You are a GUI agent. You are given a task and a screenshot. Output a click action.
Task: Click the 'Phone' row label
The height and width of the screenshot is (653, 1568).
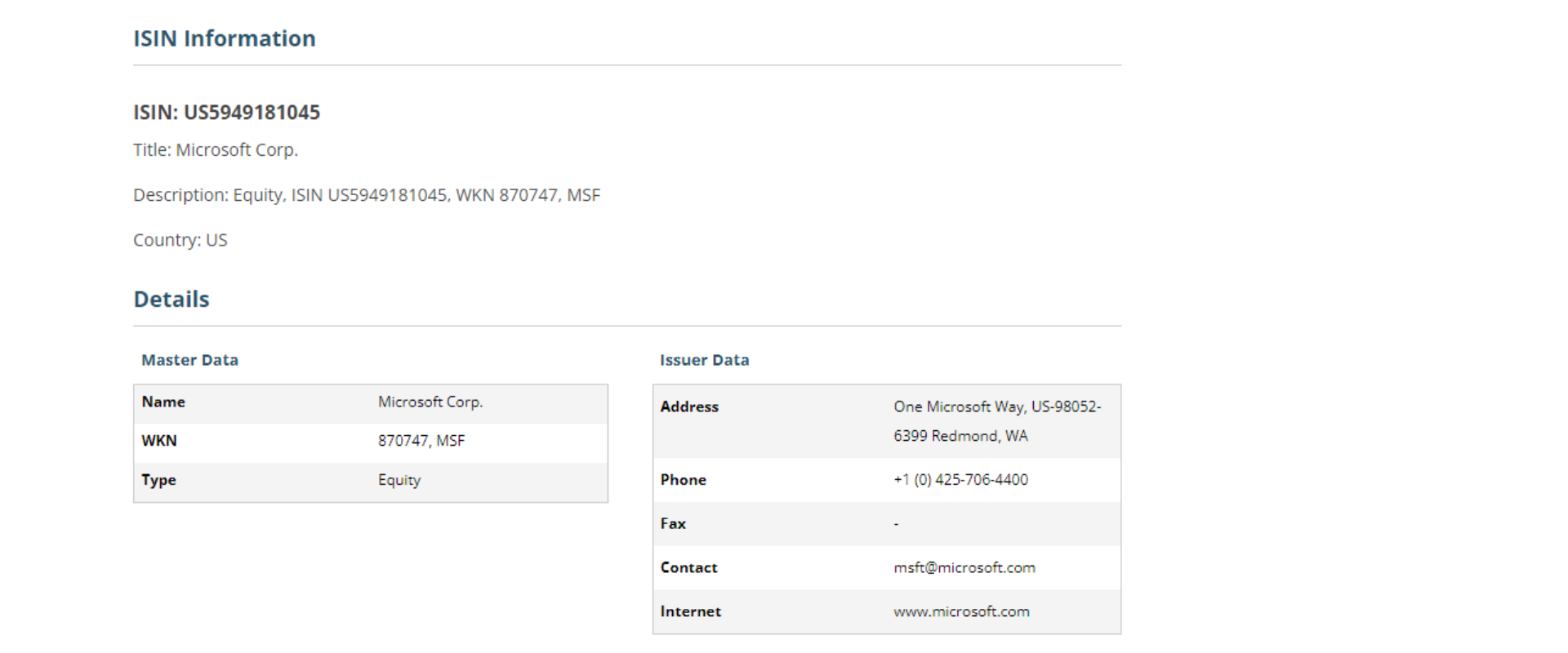click(684, 480)
